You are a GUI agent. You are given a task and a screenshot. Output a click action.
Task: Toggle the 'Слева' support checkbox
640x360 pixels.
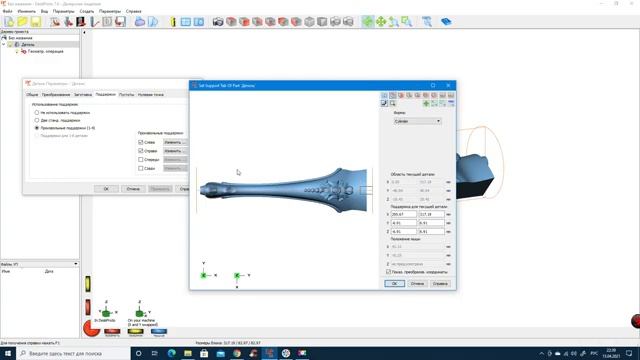[141, 142]
